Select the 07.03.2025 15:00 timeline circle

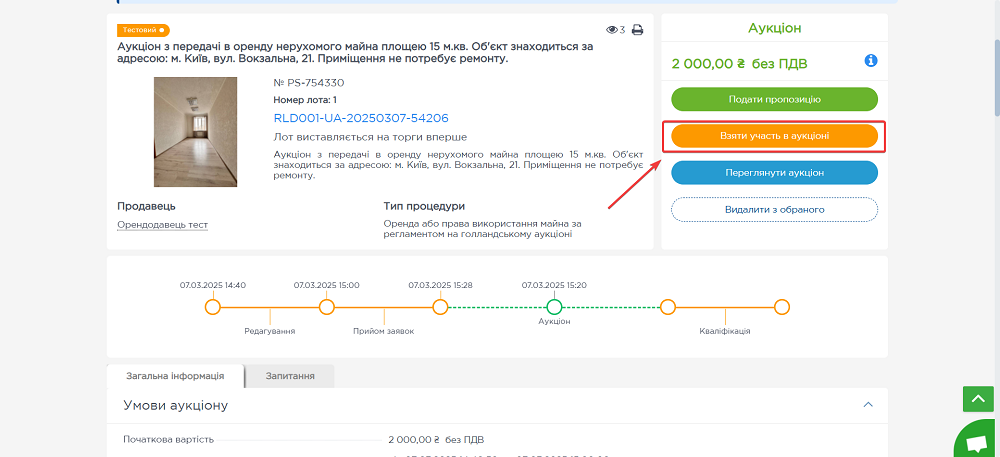(x=326, y=307)
